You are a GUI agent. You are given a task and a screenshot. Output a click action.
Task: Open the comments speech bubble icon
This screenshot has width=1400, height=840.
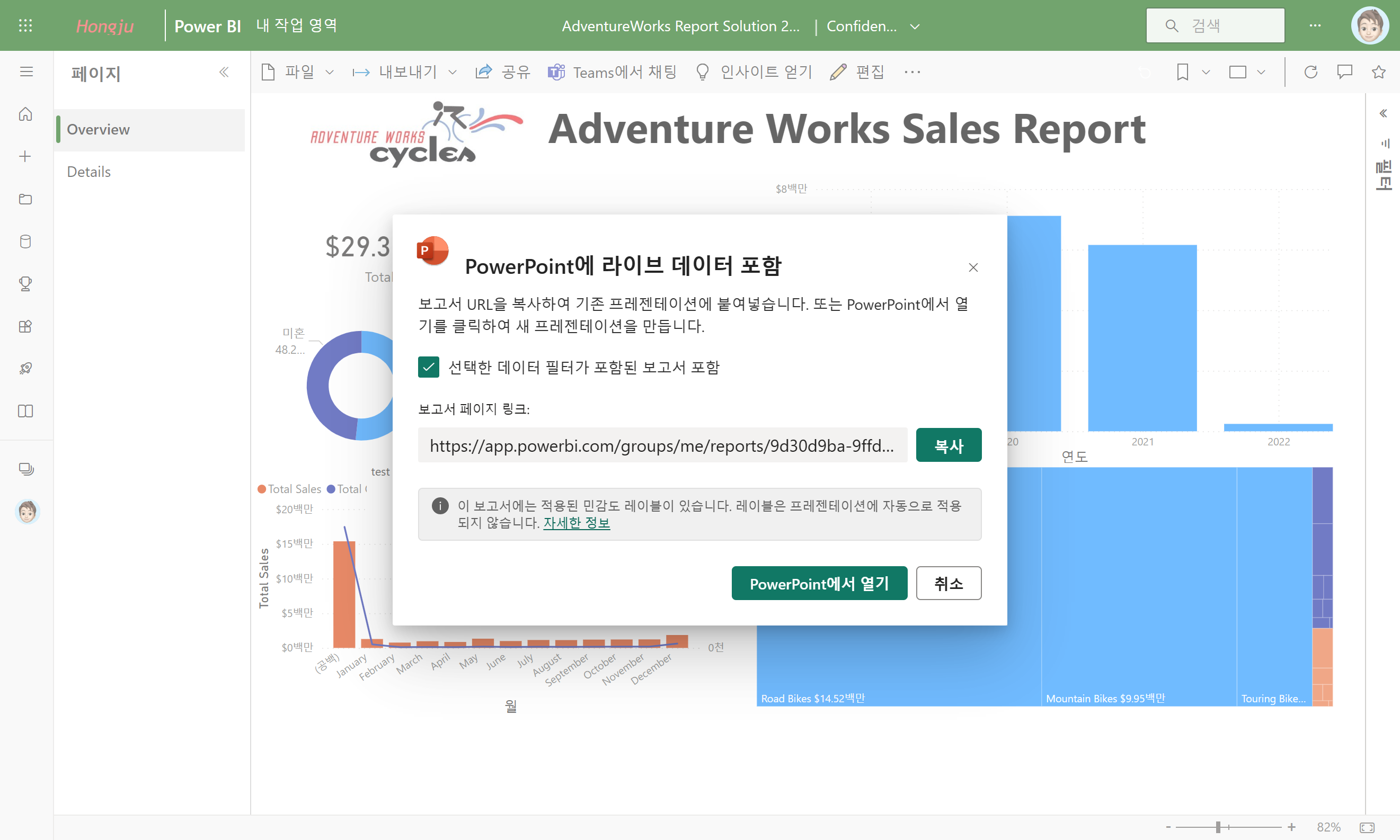(x=1344, y=72)
